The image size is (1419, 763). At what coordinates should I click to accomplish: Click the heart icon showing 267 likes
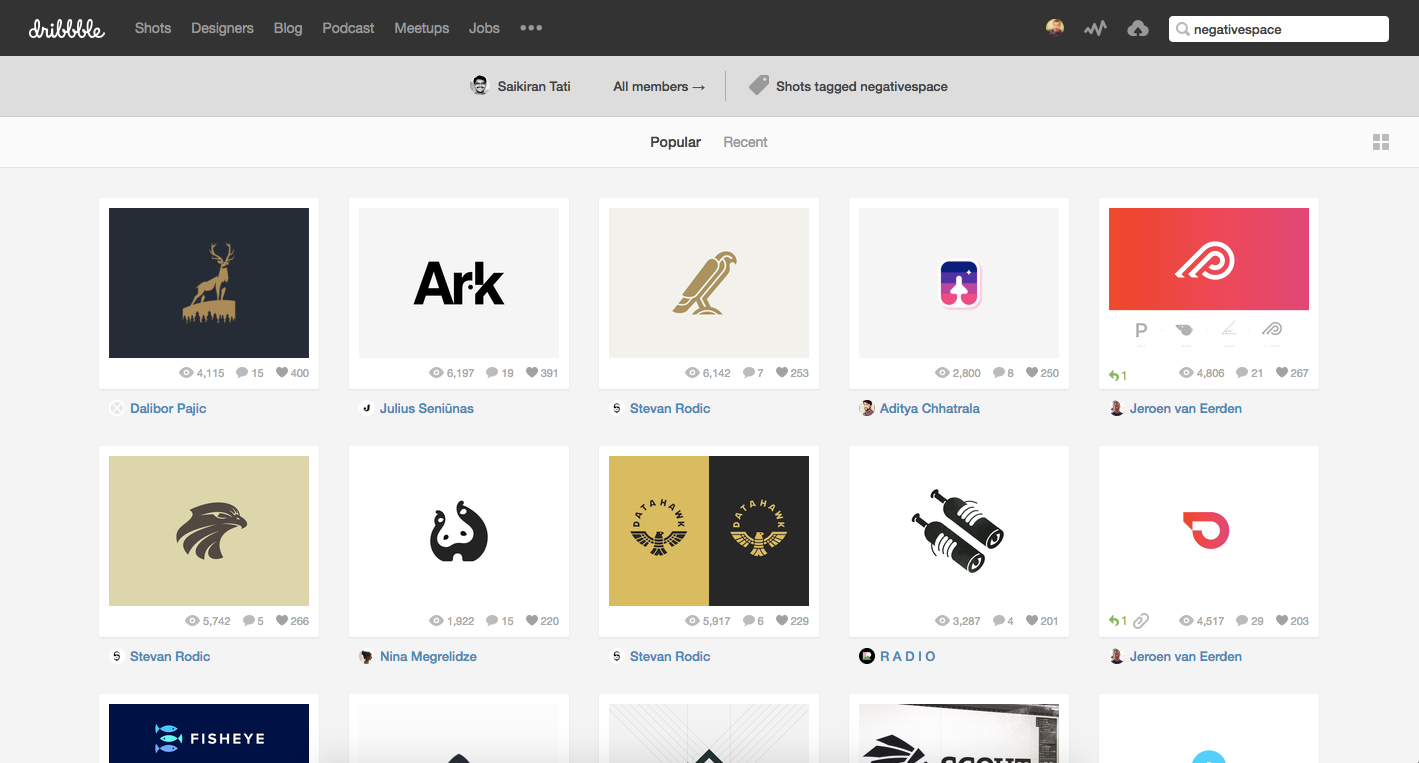[x=1281, y=373]
